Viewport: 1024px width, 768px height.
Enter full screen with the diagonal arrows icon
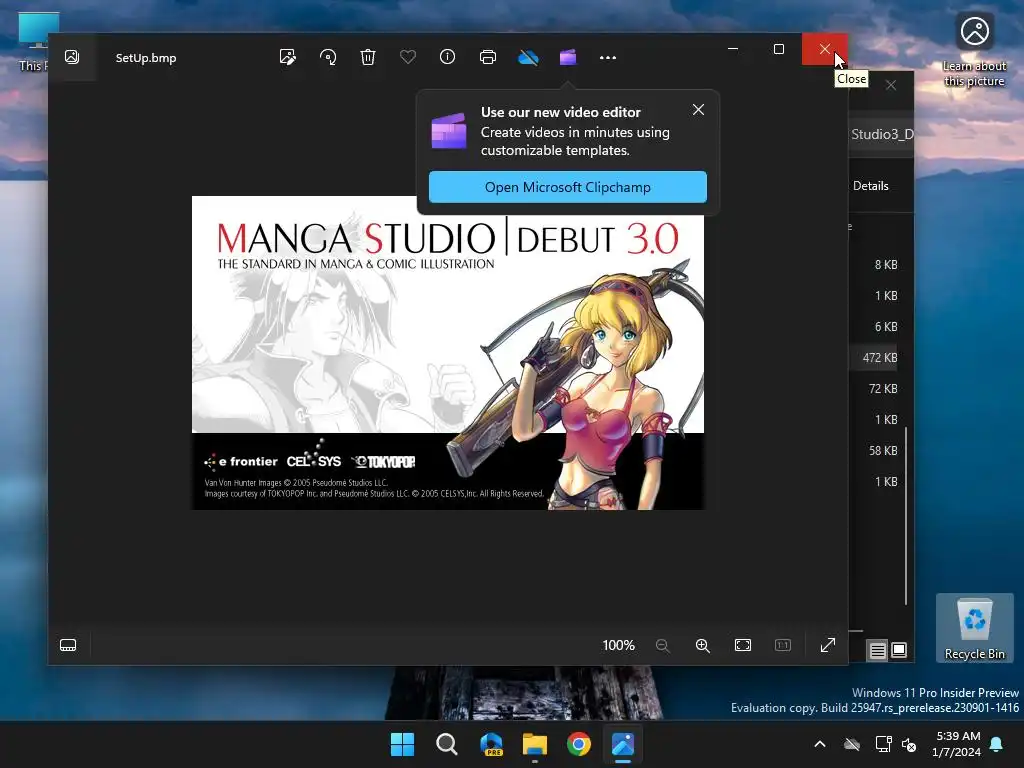tap(827, 645)
